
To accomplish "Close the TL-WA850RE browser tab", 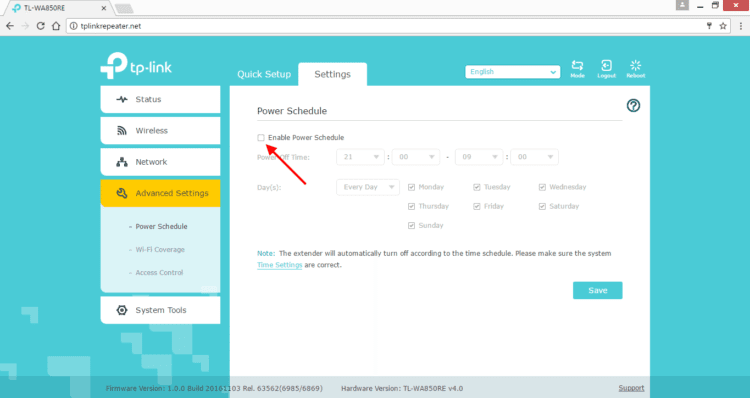I will point(104,8).
